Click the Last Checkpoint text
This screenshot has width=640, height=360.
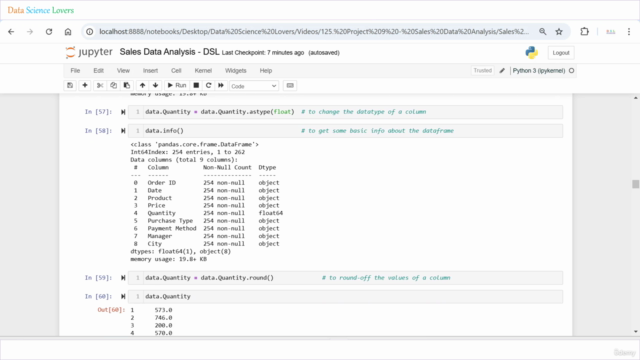click(x=263, y=53)
